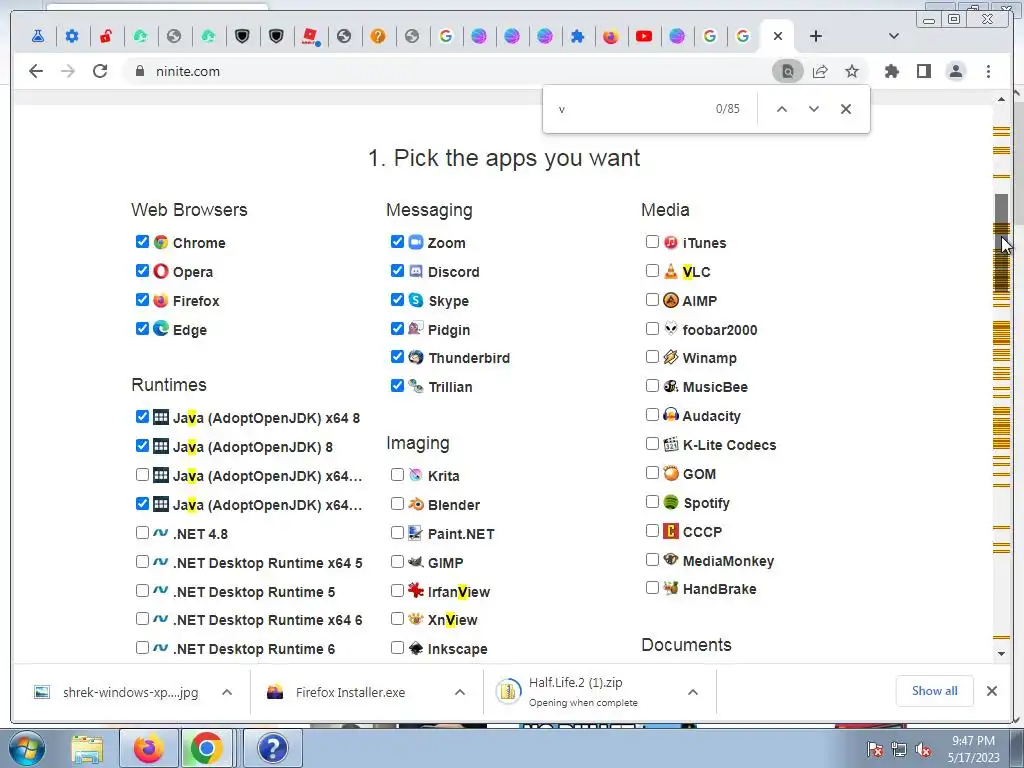Tick the VLC checkbox
The image size is (1024, 768).
click(x=652, y=270)
